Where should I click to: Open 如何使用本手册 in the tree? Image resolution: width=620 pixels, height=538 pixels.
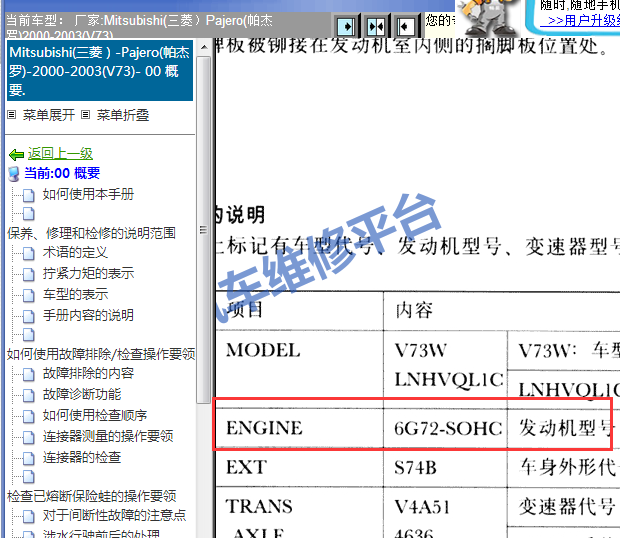click(89, 194)
